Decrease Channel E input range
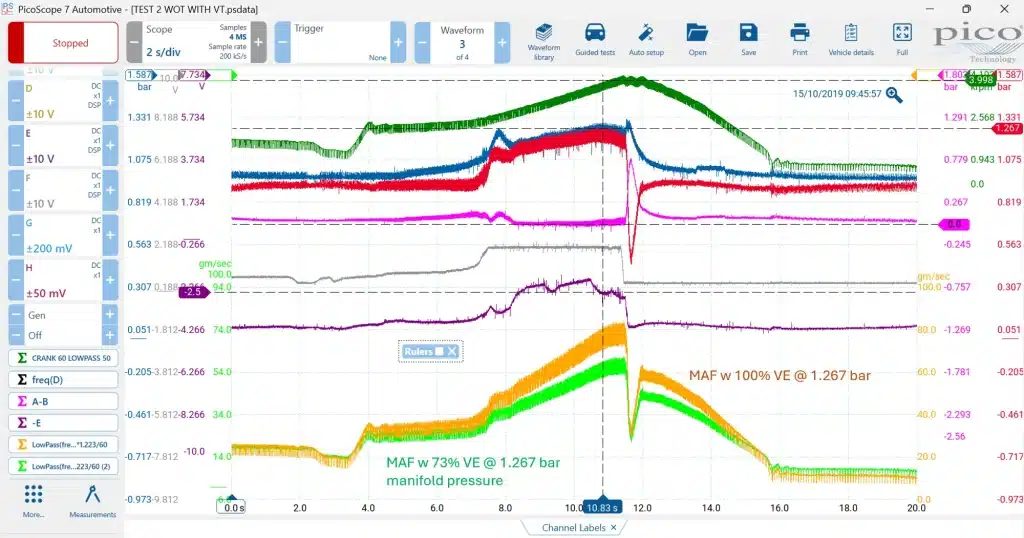Viewport: 1024px width, 538px height. pos(16,146)
